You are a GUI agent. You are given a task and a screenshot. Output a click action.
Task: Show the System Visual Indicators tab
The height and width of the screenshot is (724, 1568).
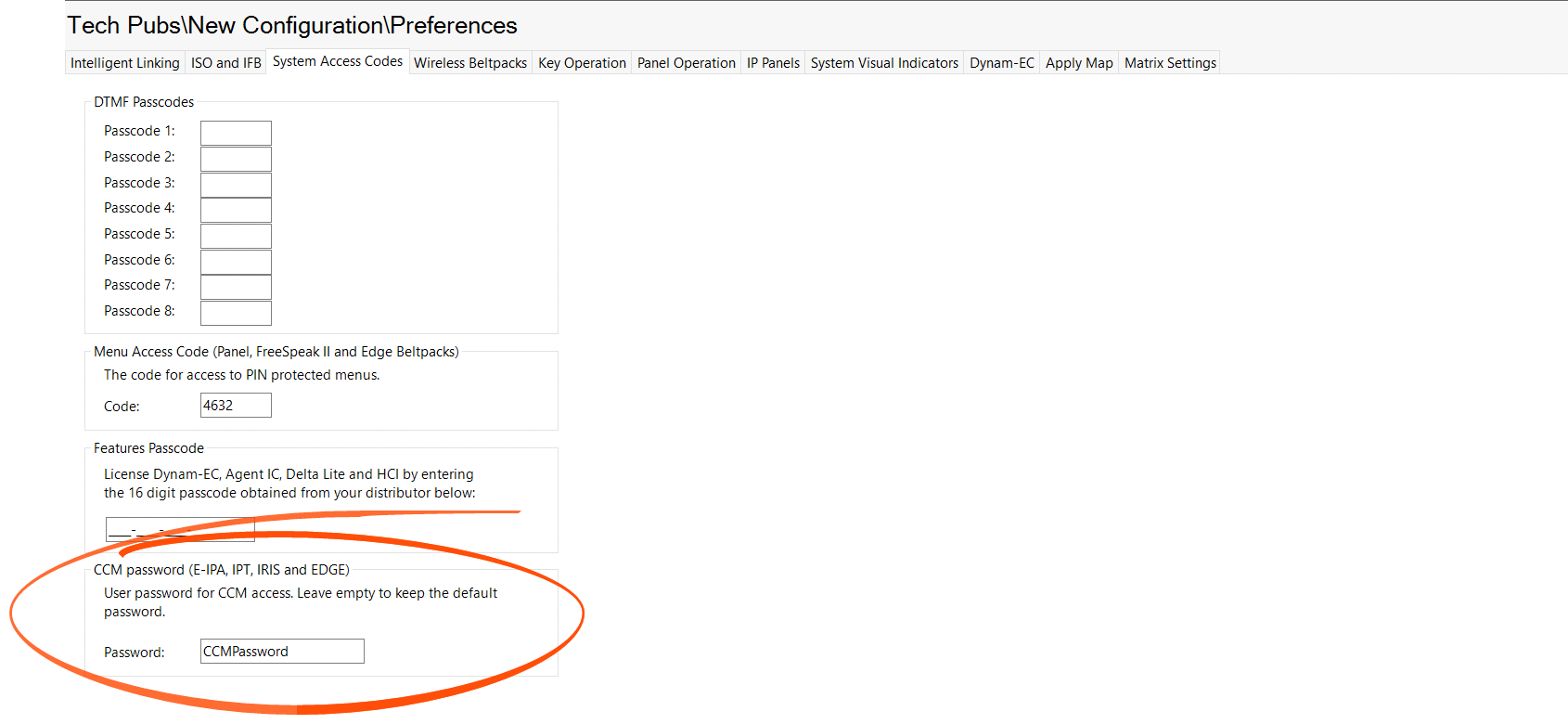884,63
